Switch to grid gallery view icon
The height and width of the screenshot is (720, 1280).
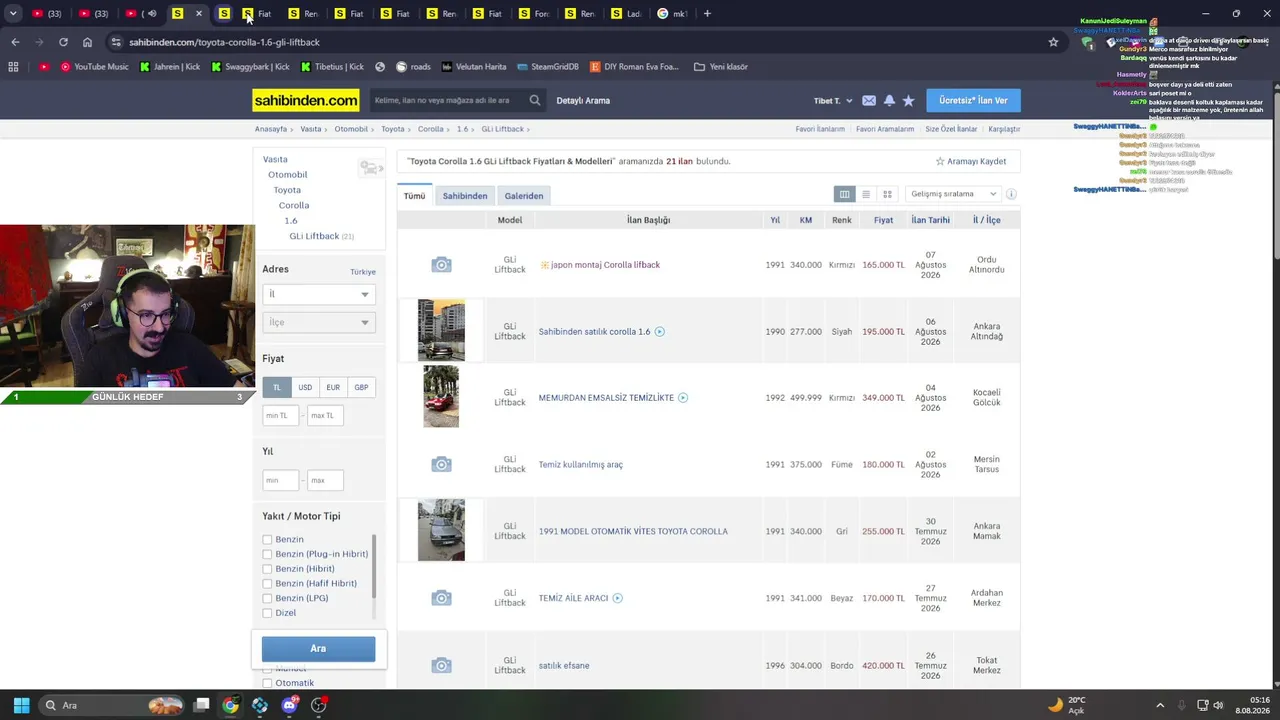[887, 194]
